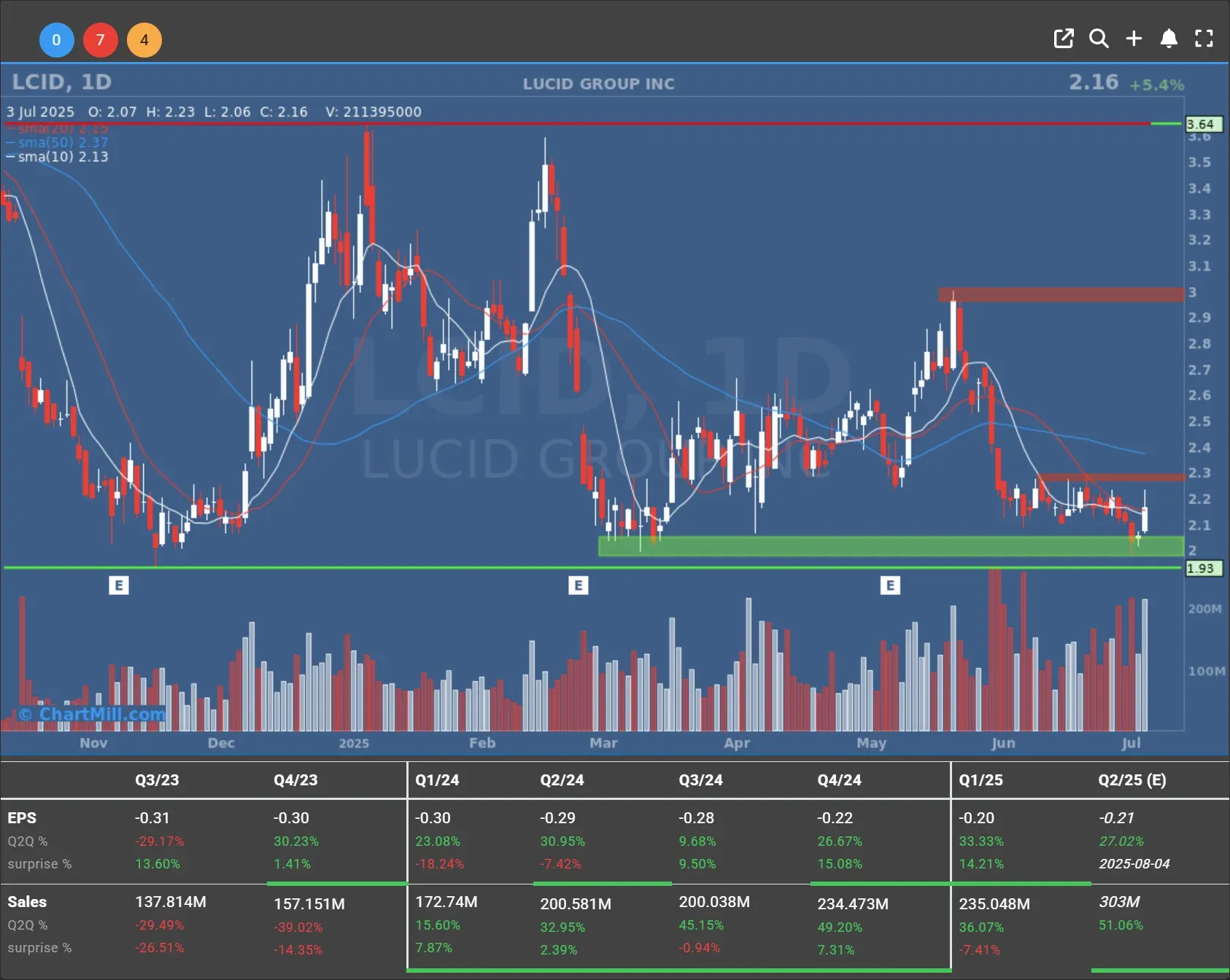This screenshot has width=1230, height=980.
Task: Click the Sales row label
Action: point(27,902)
